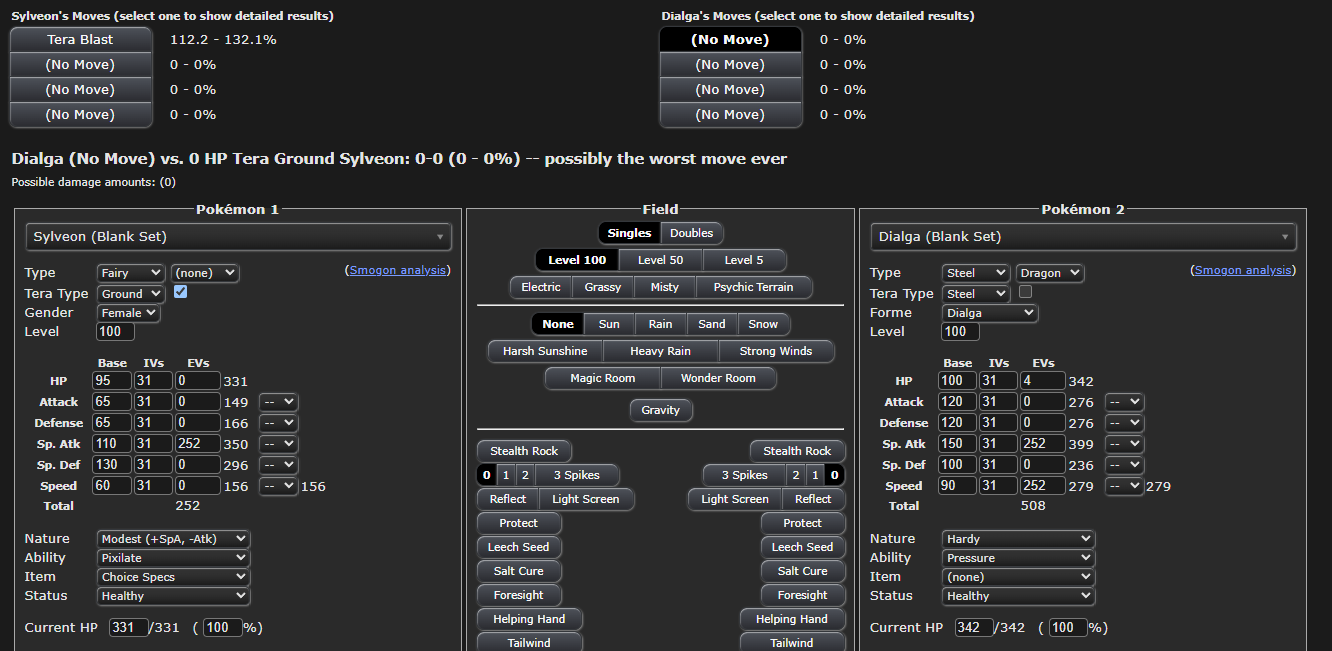Open Dialga's Forme dropdown
This screenshot has height=651, width=1332.
coord(990,312)
